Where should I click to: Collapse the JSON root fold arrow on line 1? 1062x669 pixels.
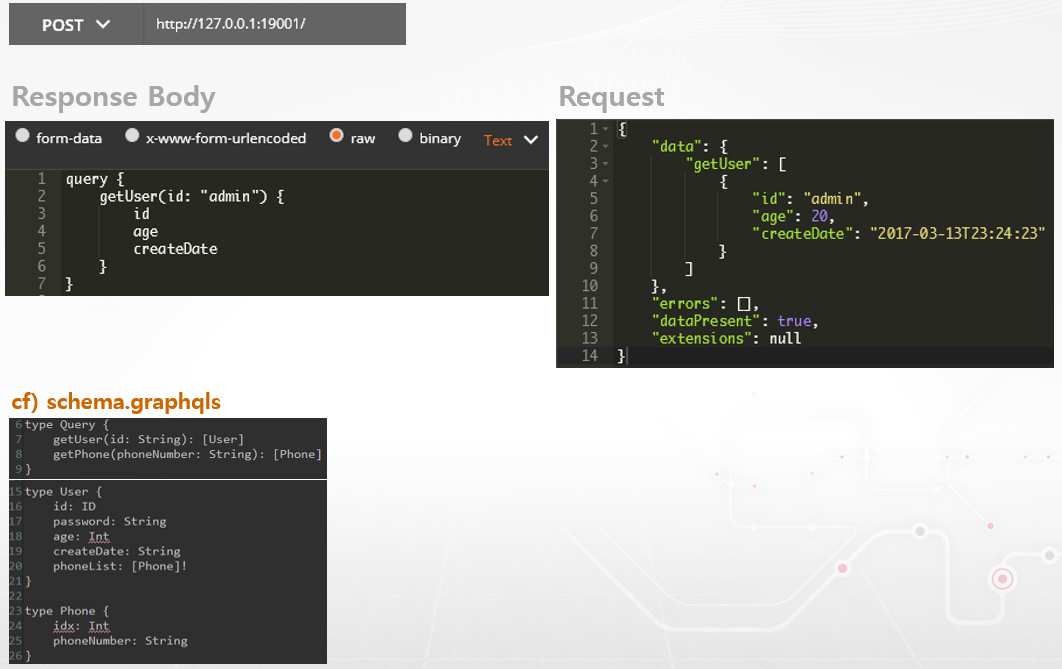point(606,129)
